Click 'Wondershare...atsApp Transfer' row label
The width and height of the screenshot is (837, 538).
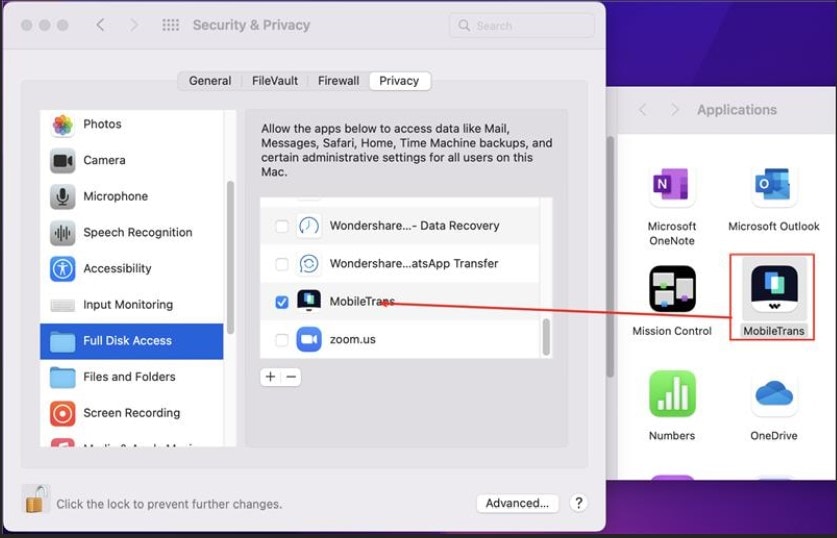pos(414,264)
